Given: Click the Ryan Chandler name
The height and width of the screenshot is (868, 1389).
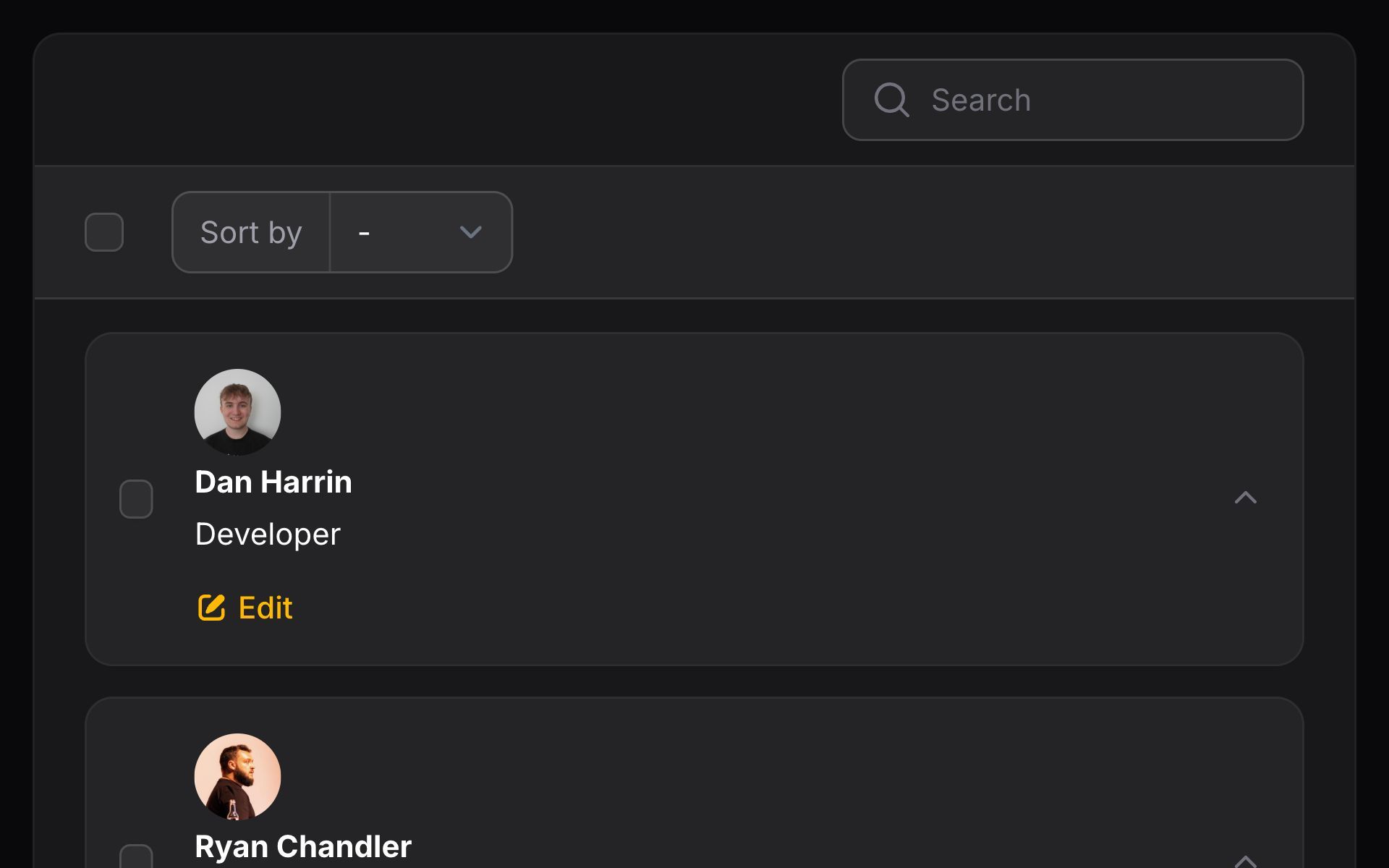Looking at the screenshot, I should 303,847.
